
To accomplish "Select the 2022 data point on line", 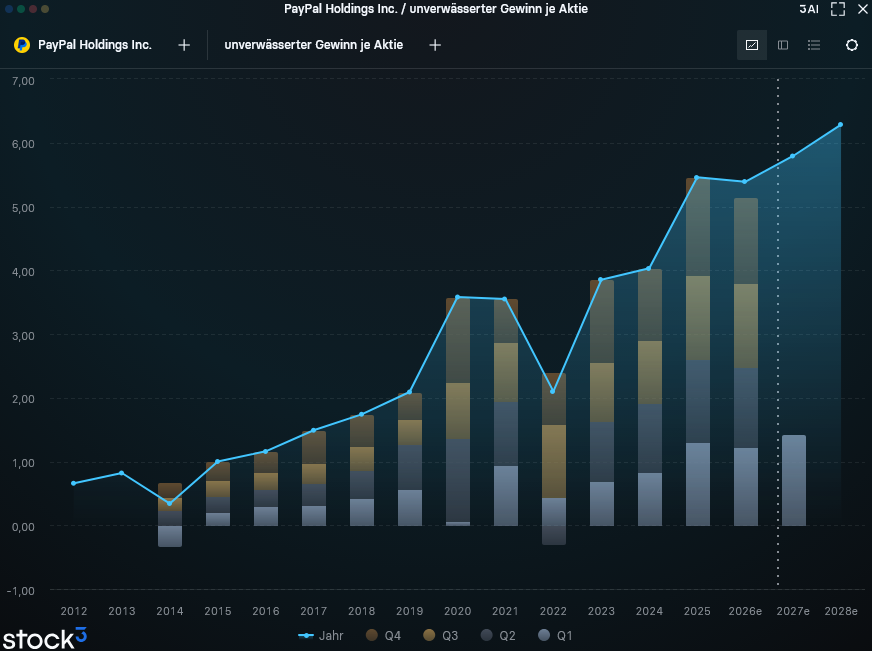I will pyautogui.click(x=553, y=392).
